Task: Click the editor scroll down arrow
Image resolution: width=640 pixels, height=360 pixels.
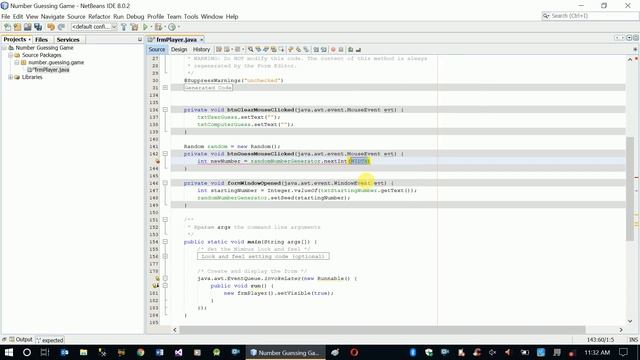Action: 630,321
